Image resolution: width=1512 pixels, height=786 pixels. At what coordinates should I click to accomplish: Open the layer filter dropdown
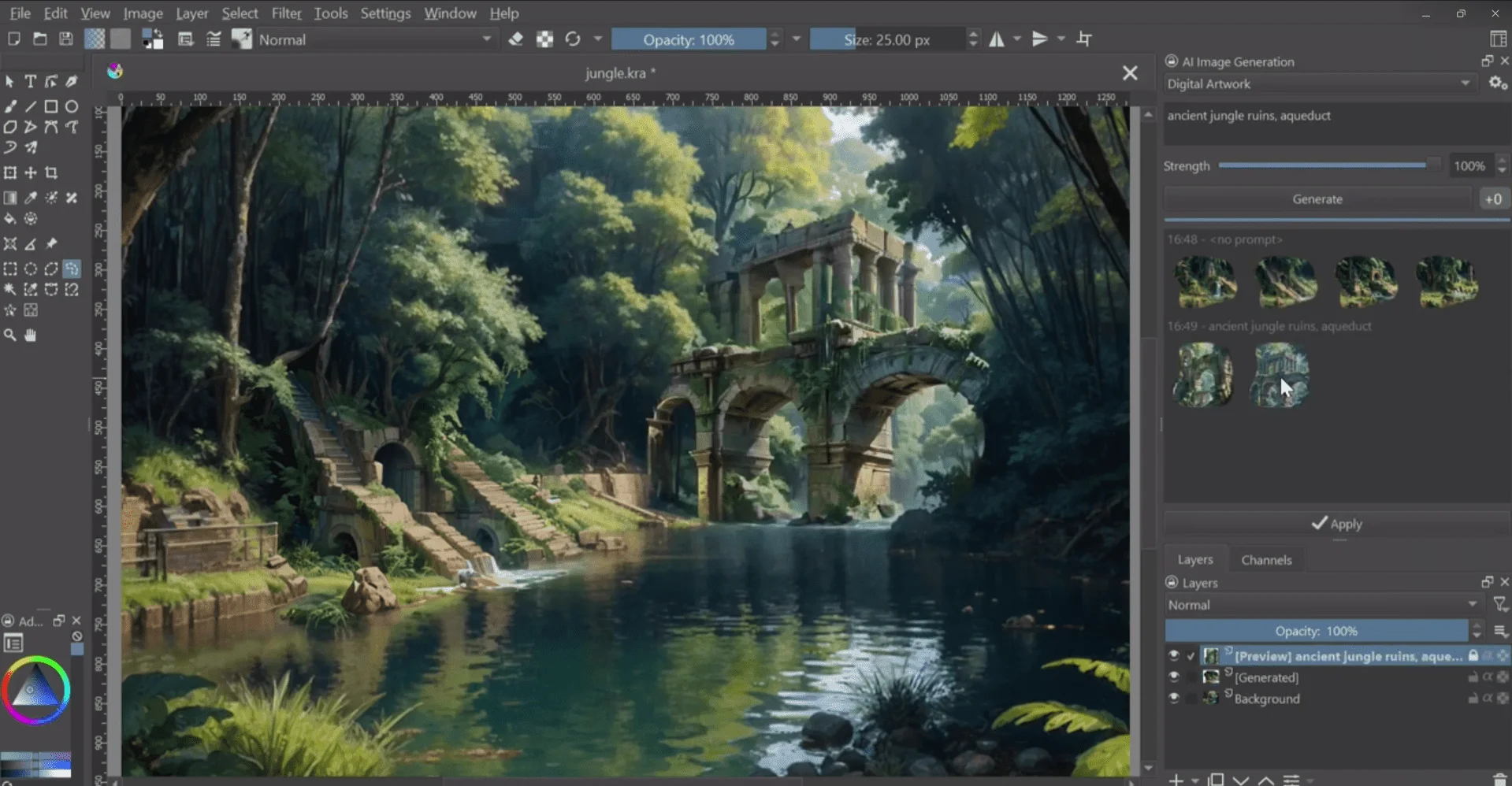[x=1500, y=605]
